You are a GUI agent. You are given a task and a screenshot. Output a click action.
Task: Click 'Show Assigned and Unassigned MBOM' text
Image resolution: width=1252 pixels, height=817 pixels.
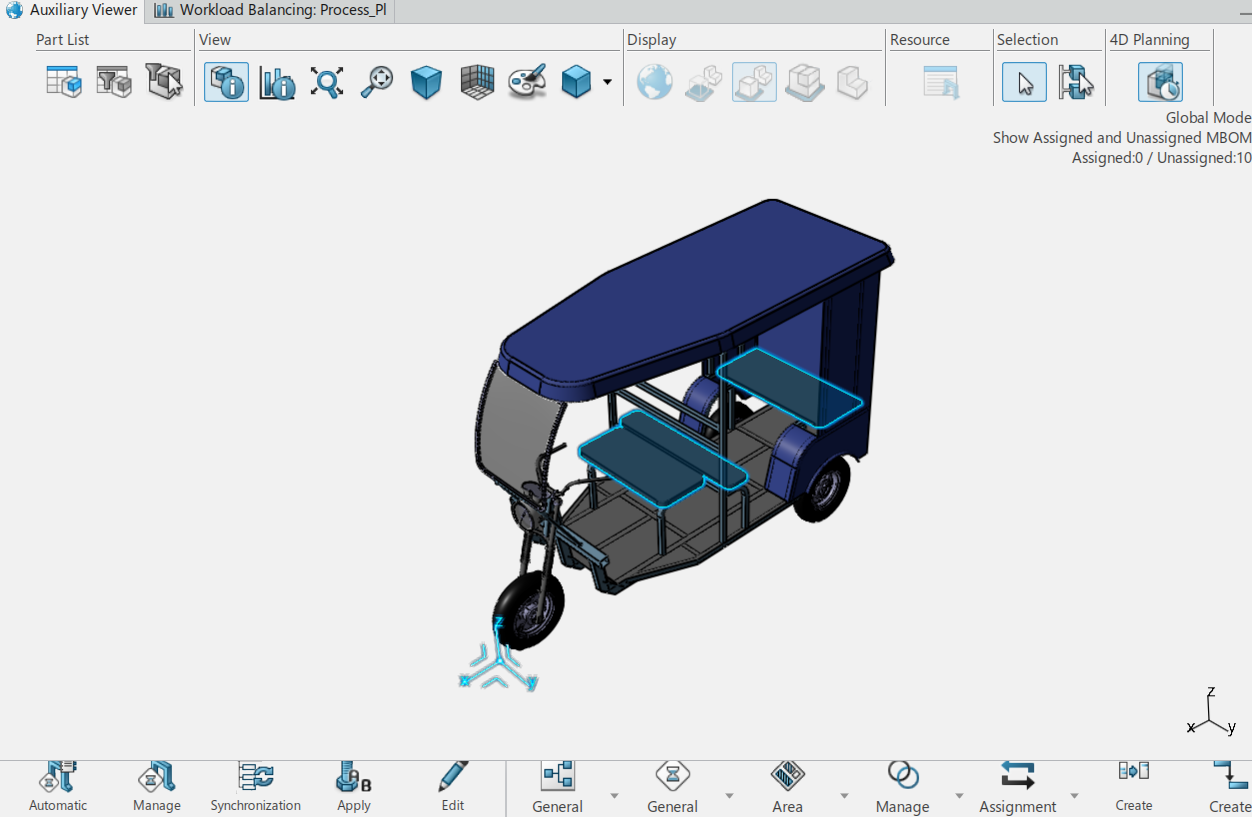pyautogui.click(x=1122, y=138)
